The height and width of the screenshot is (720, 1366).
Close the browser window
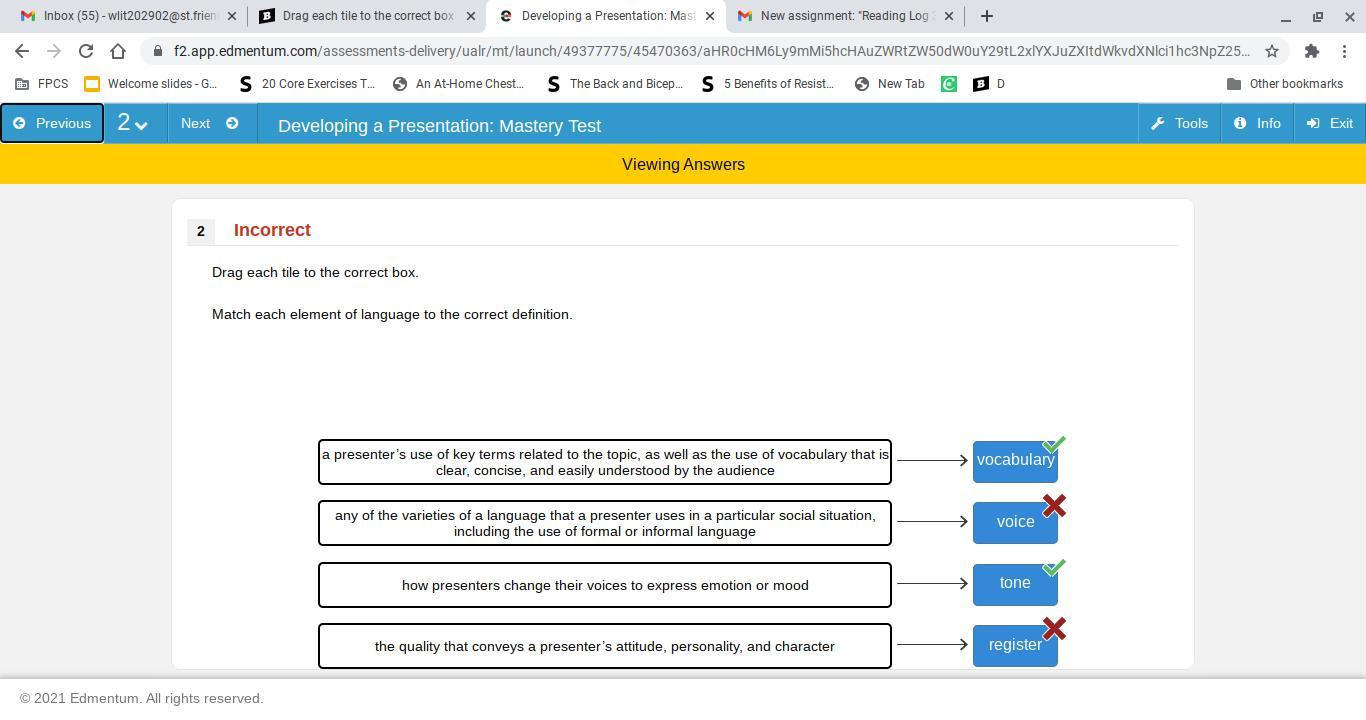point(1349,16)
